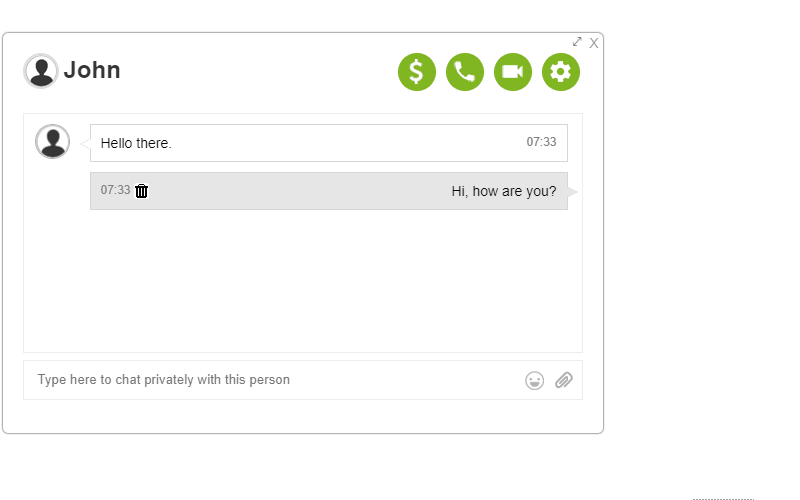Open chat settings gear icon
The height and width of the screenshot is (500, 800).
561,72
